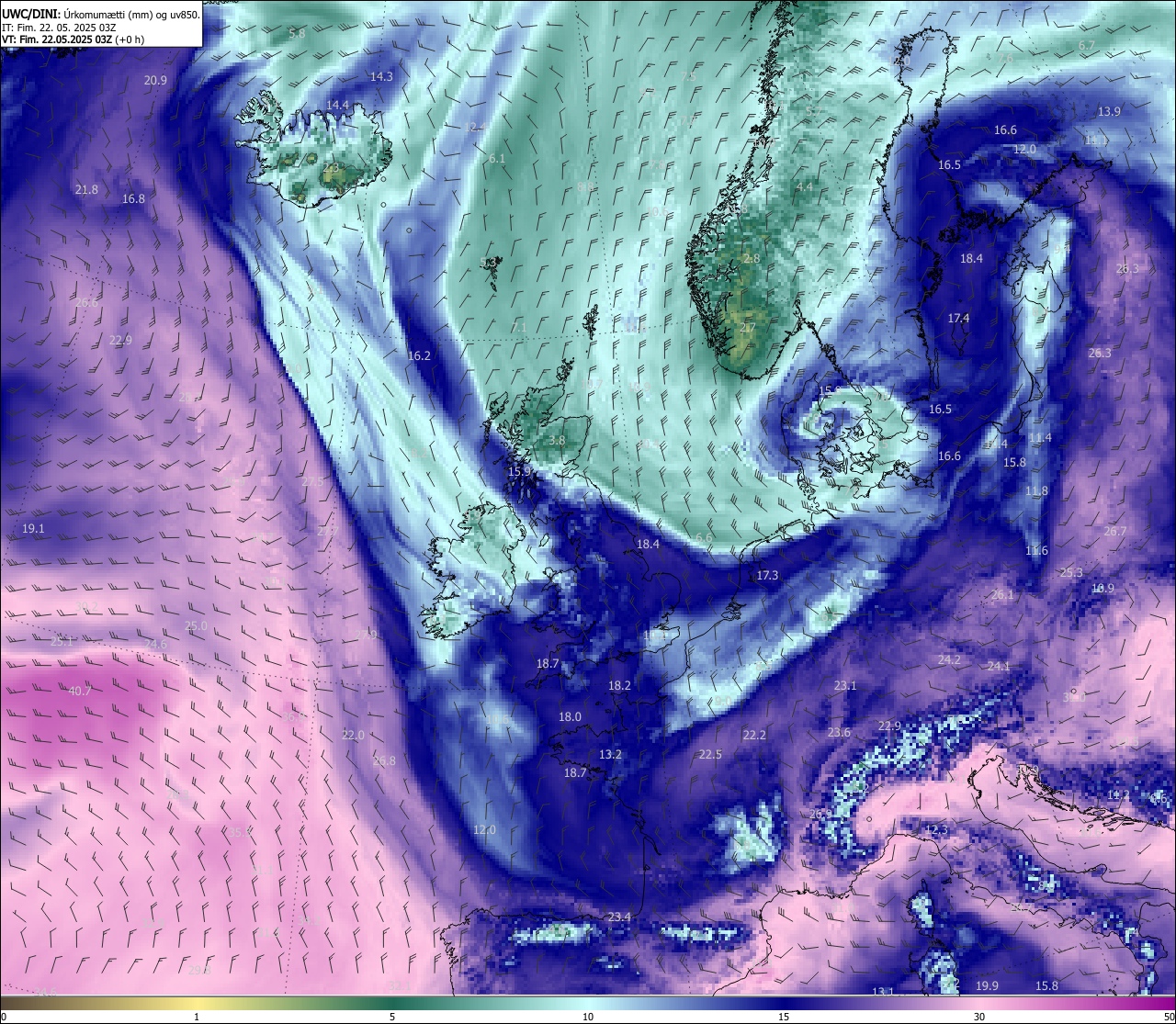Click the 16.2 value northwest of Scotland
The height and width of the screenshot is (1024, 1176).
(419, 356)
